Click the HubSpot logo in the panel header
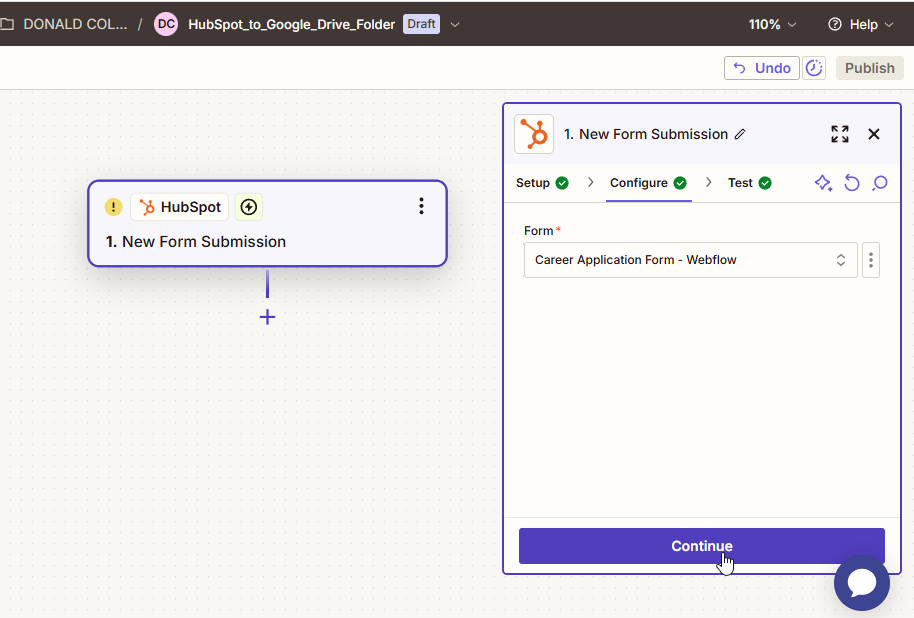 pos(534,134)
